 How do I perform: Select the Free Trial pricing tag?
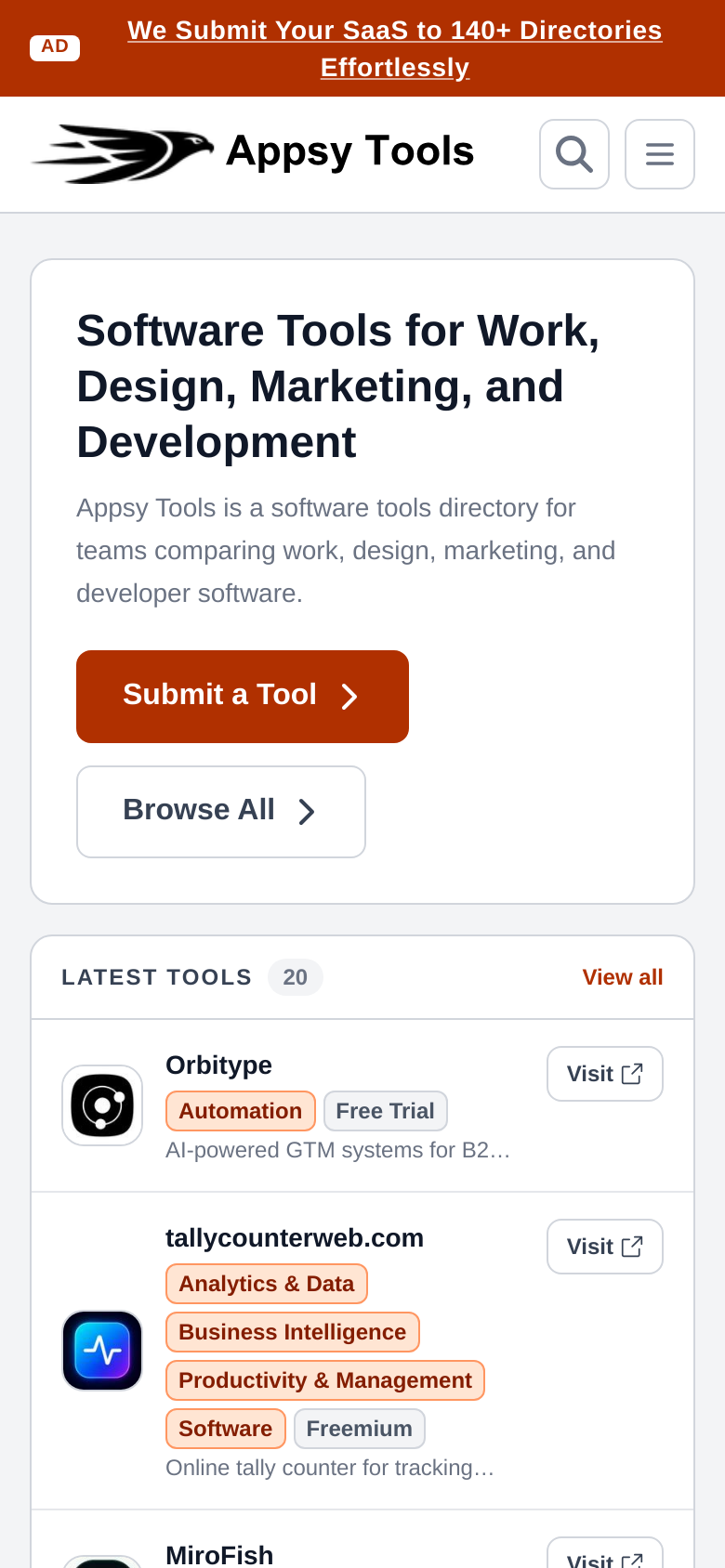pyautogui.click(x=386, y=1111)
